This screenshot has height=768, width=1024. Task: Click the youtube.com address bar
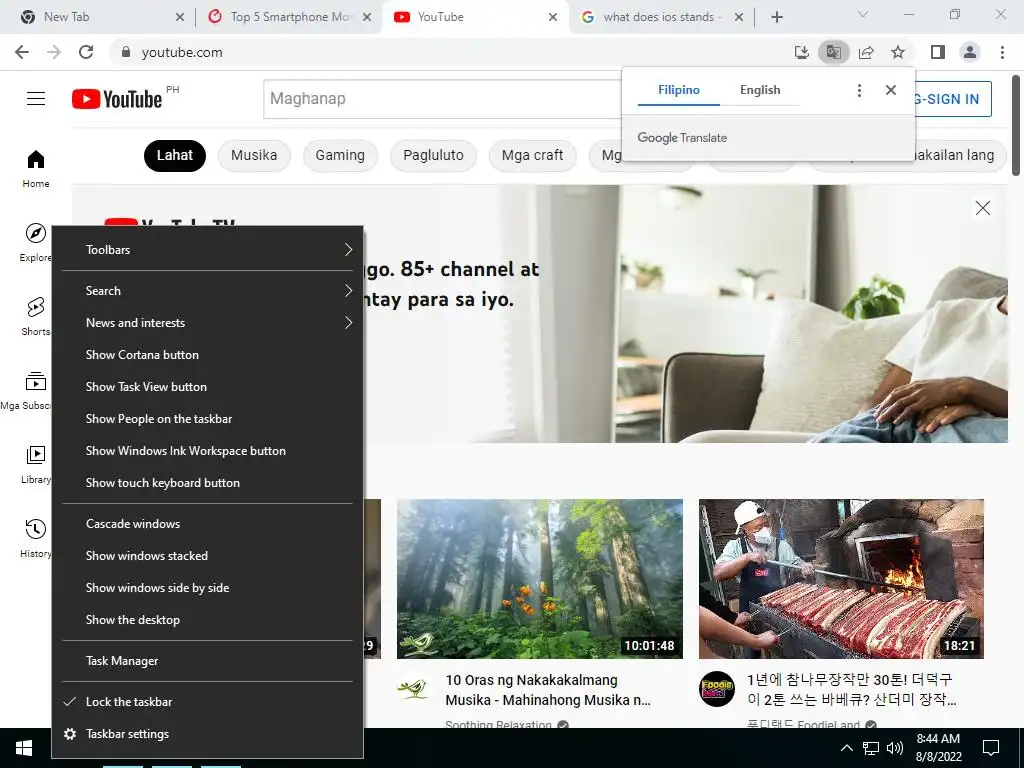pyautogui.click(x=451, y=52)
